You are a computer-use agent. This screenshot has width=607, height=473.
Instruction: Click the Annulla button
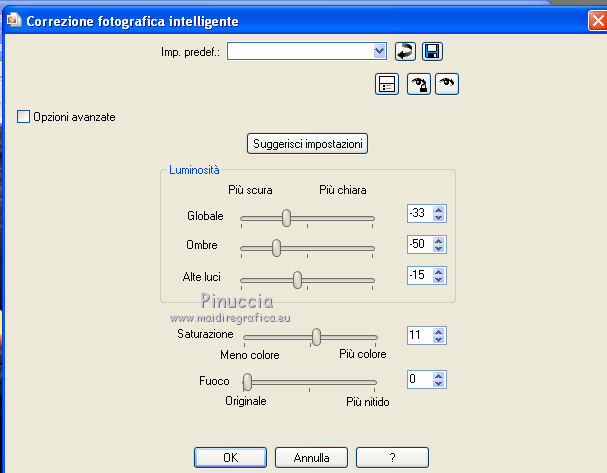pos(311,458)
